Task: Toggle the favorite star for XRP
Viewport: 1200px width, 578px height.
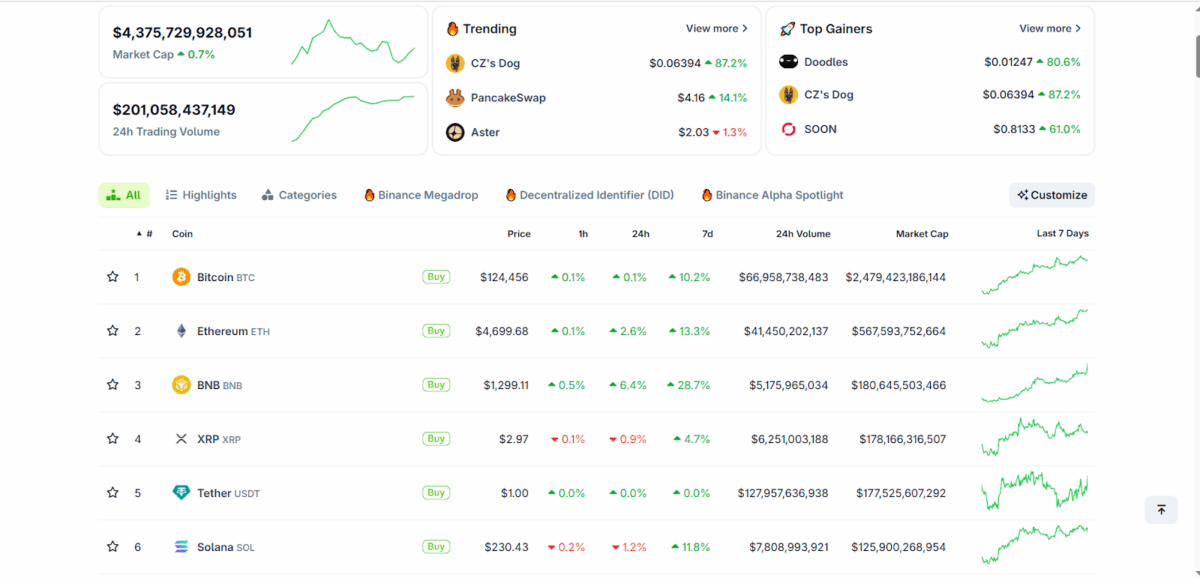Action: pyautogui.click(x=113, y=439)
